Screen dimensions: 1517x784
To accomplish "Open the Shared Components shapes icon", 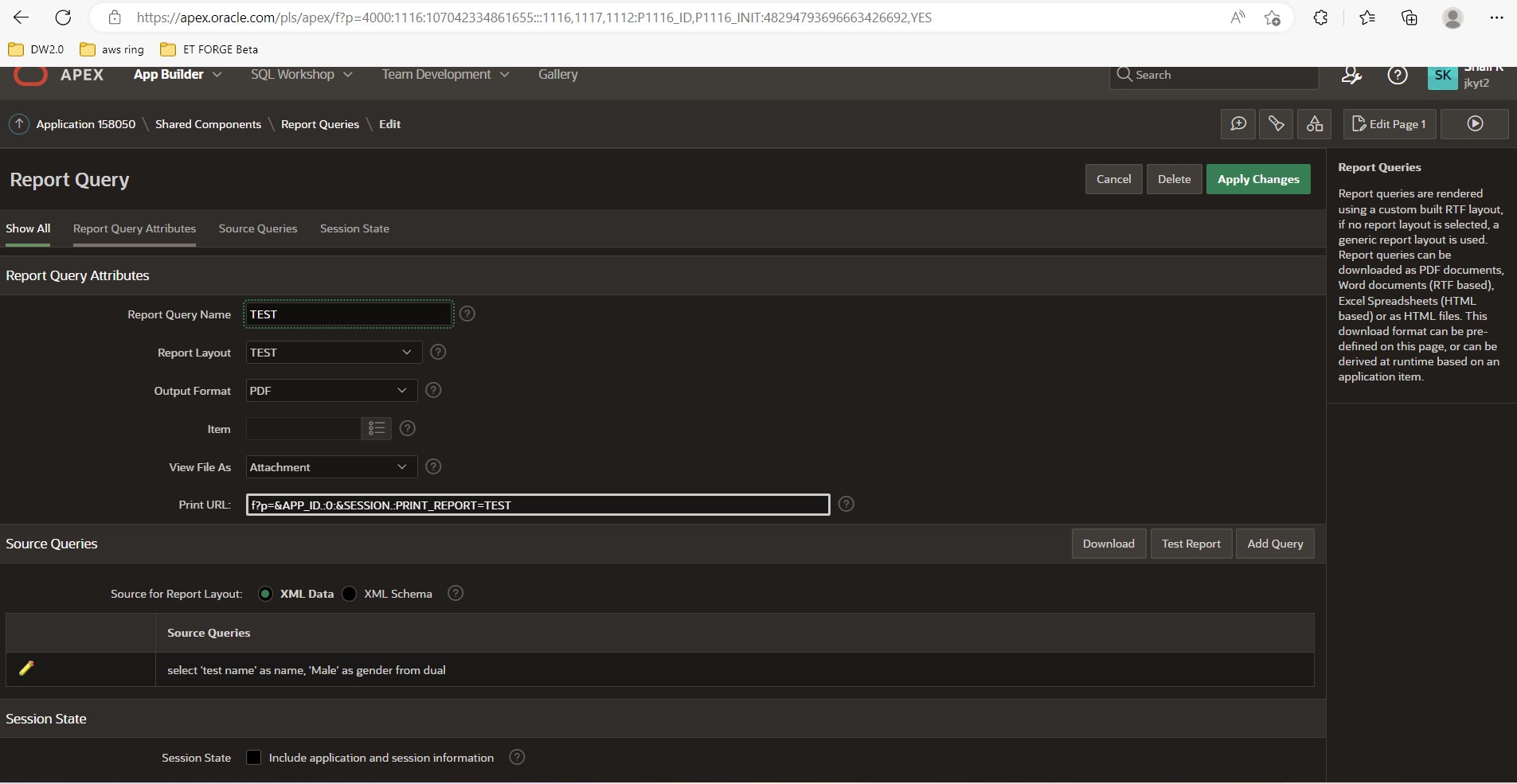I will pos(1314,124).
